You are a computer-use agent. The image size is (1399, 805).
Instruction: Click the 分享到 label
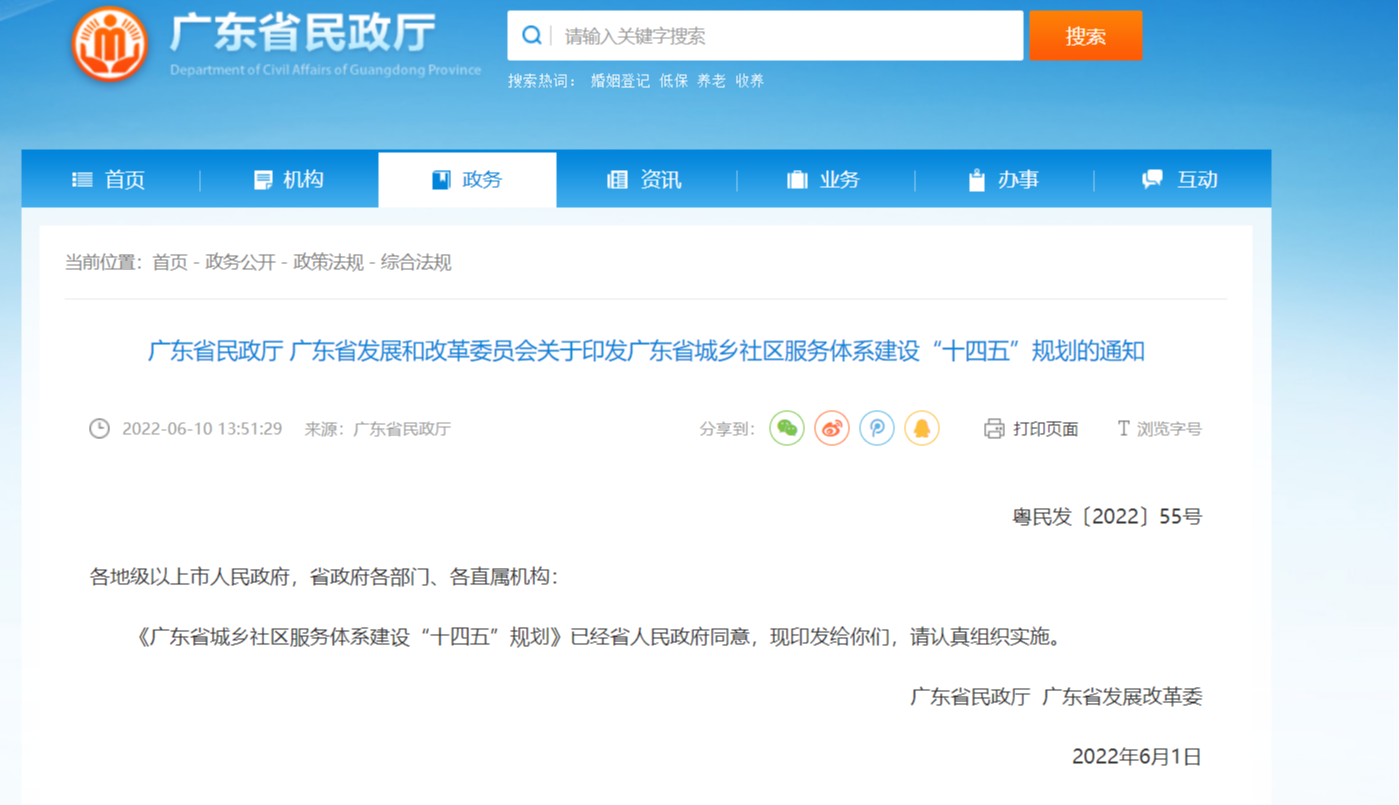[727, 429]
